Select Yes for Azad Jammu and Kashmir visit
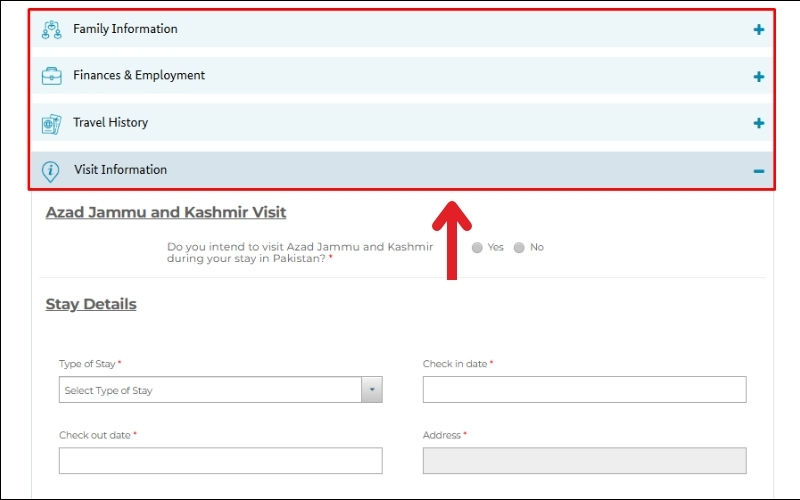This screenshot has height=500, width=800. coord(477,247)
